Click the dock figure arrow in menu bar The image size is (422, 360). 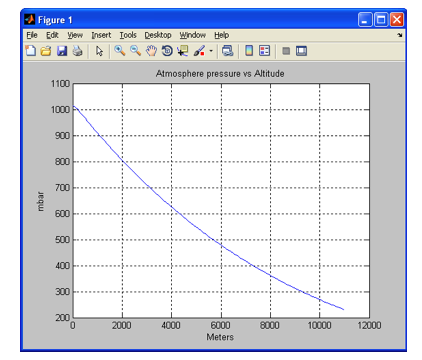pyautogui.click(x=400, y=35)
